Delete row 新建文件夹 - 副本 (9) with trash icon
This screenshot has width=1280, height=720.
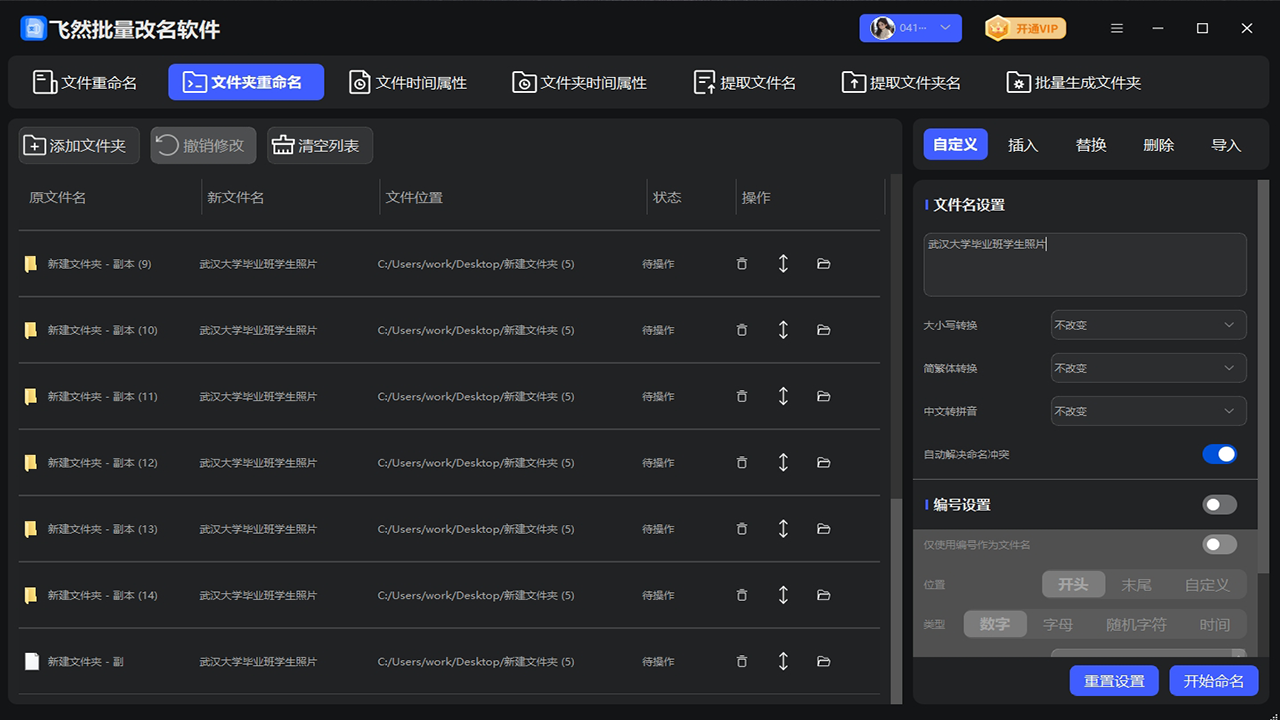tap(741, 263)
